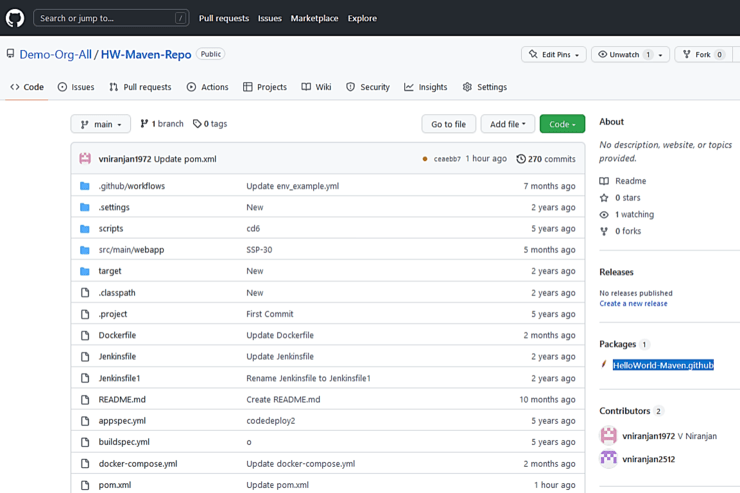740x493 pixels.
Task: Click the Jenkinsfile1 file icon
Action: (85, 378)
